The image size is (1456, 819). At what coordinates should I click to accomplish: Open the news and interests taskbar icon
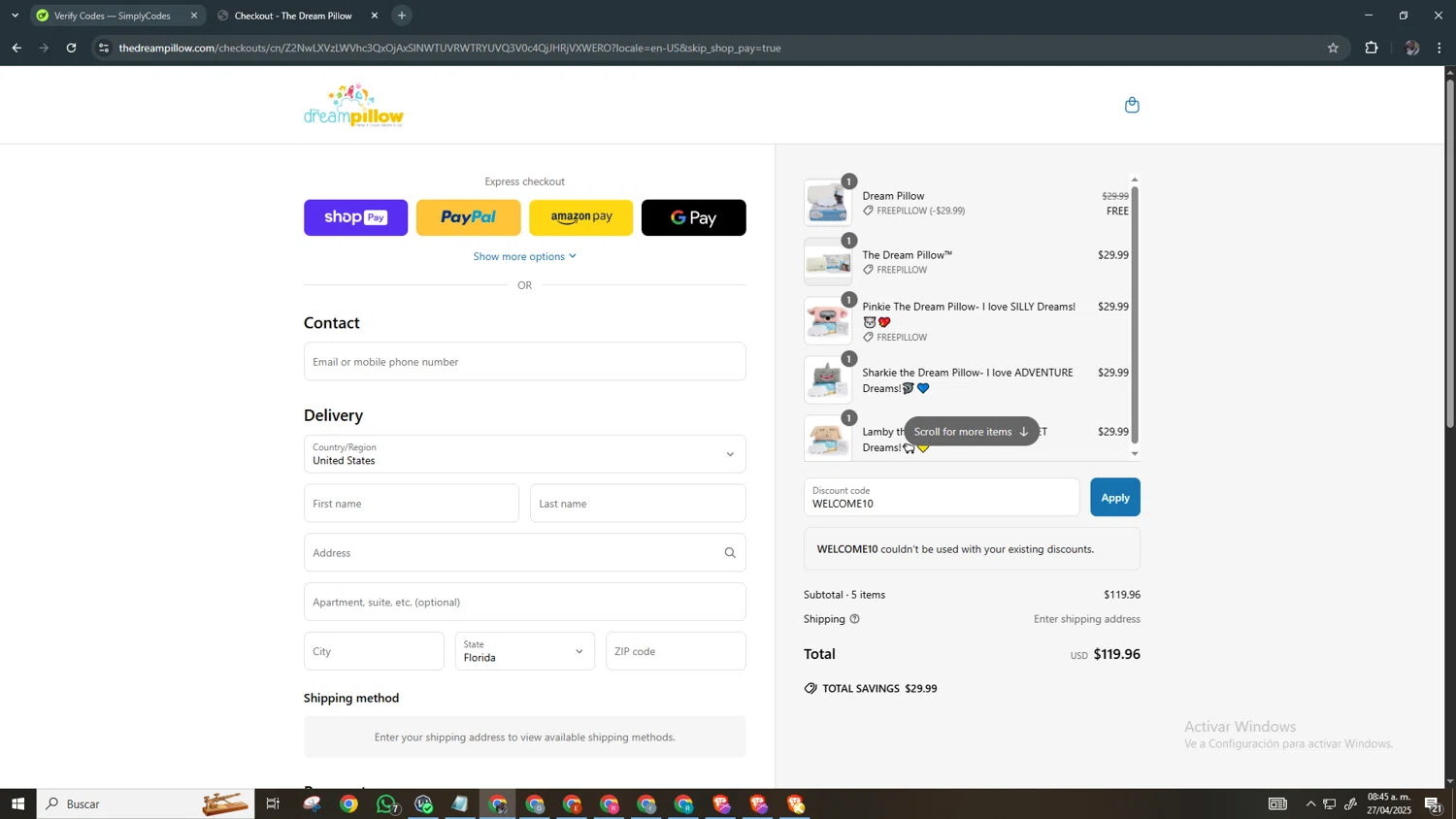click(x=1277, y=803)
